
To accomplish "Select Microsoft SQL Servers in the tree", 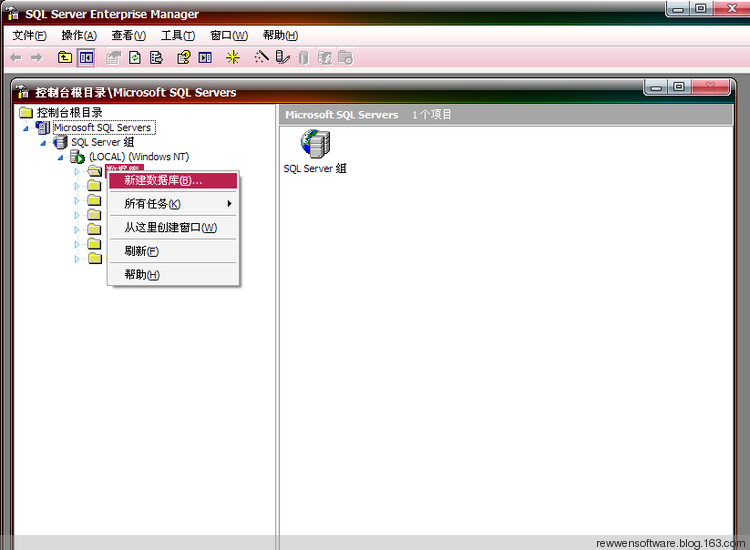I will (x=103, y=128).
